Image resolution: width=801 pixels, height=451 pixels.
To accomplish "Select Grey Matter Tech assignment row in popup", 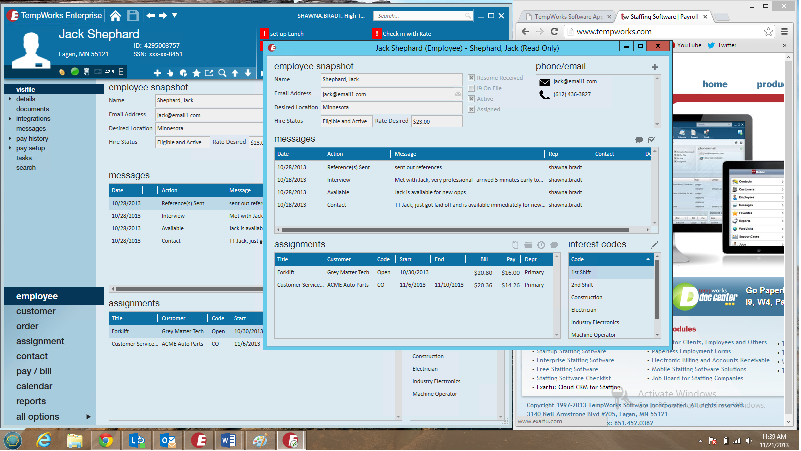I will click(x=414, y=273).
